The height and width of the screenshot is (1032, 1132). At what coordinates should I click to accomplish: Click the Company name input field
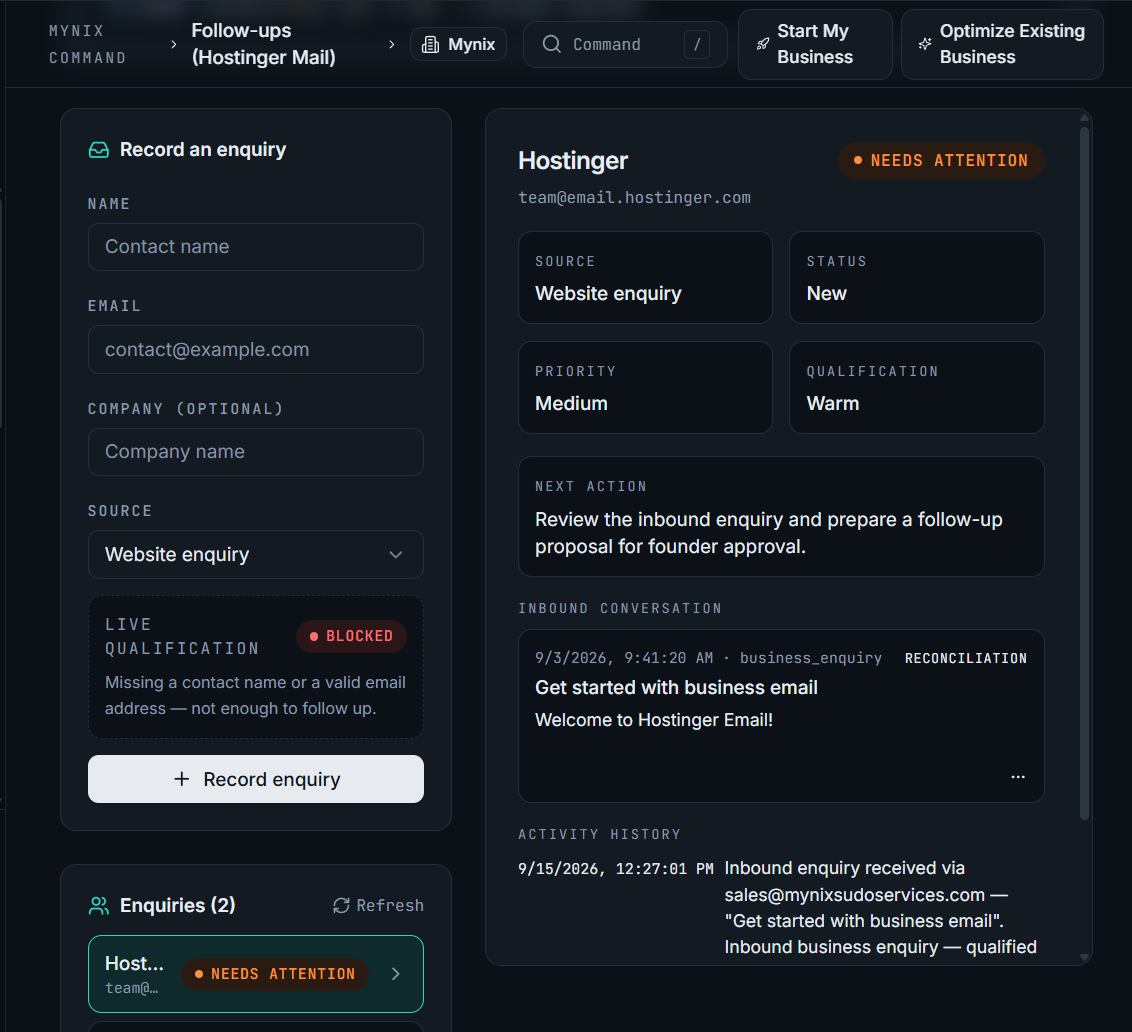tap(256, 452)
